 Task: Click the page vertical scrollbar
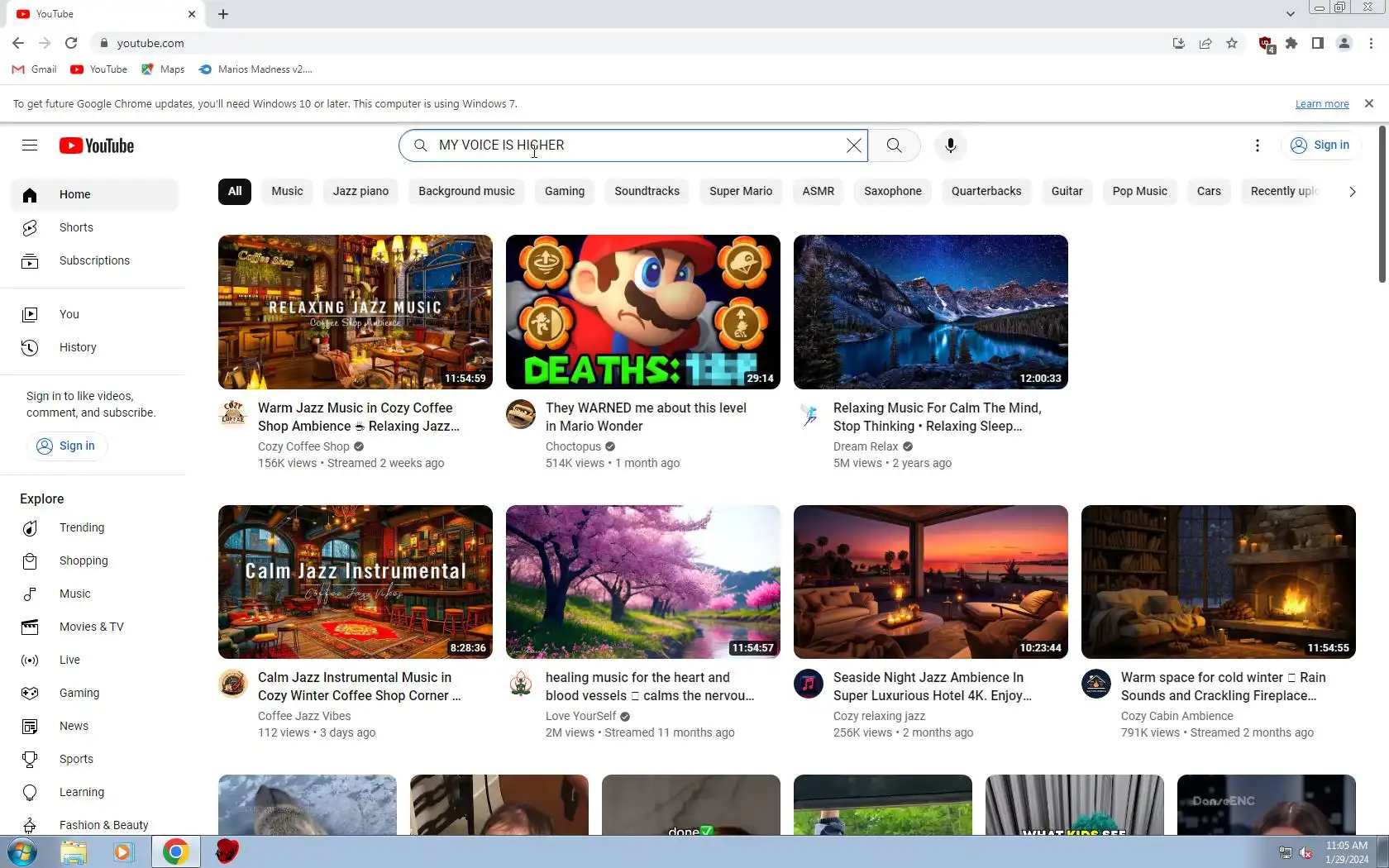1382,205
